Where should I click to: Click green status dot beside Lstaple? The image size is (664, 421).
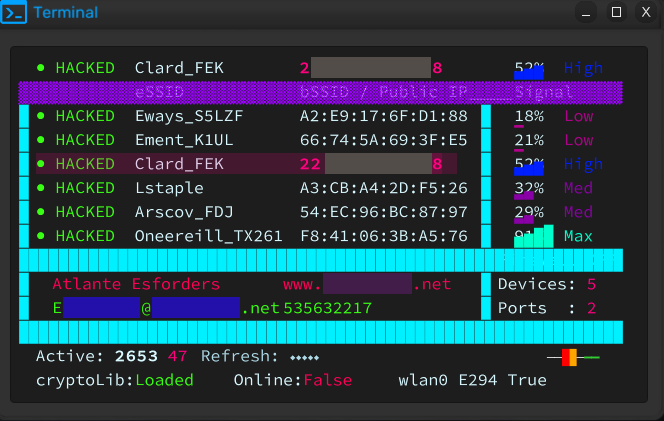[x=41, y=188]
